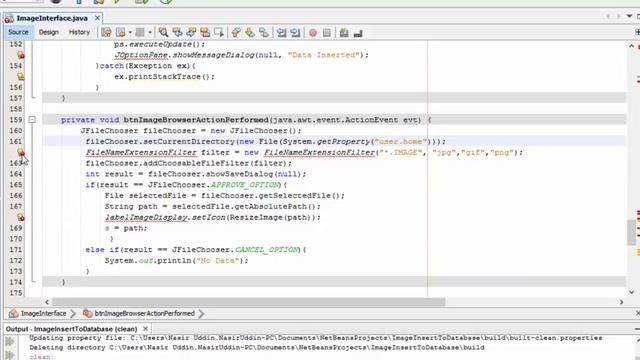
Task: Open the Back history dropdown arrow
Action: click(x=130, y=32)
